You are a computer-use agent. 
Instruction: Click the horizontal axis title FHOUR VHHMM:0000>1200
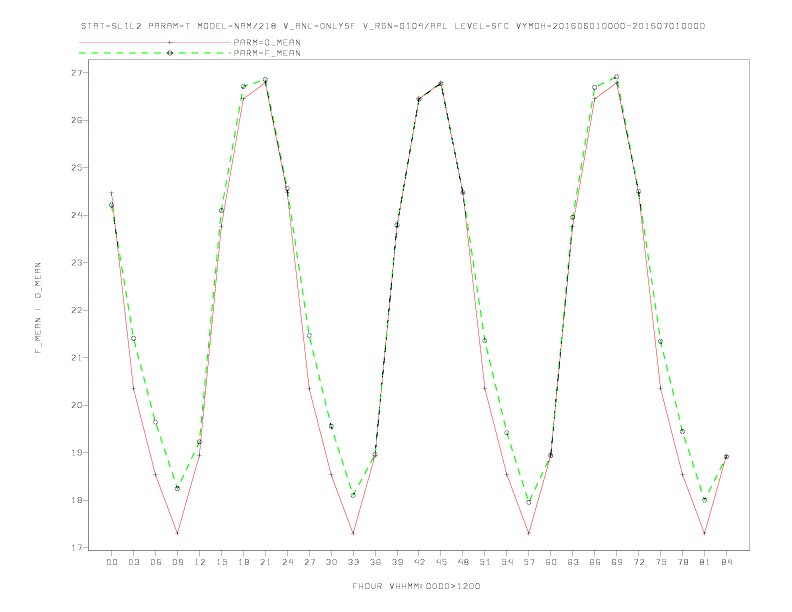(x=416, y=586)
